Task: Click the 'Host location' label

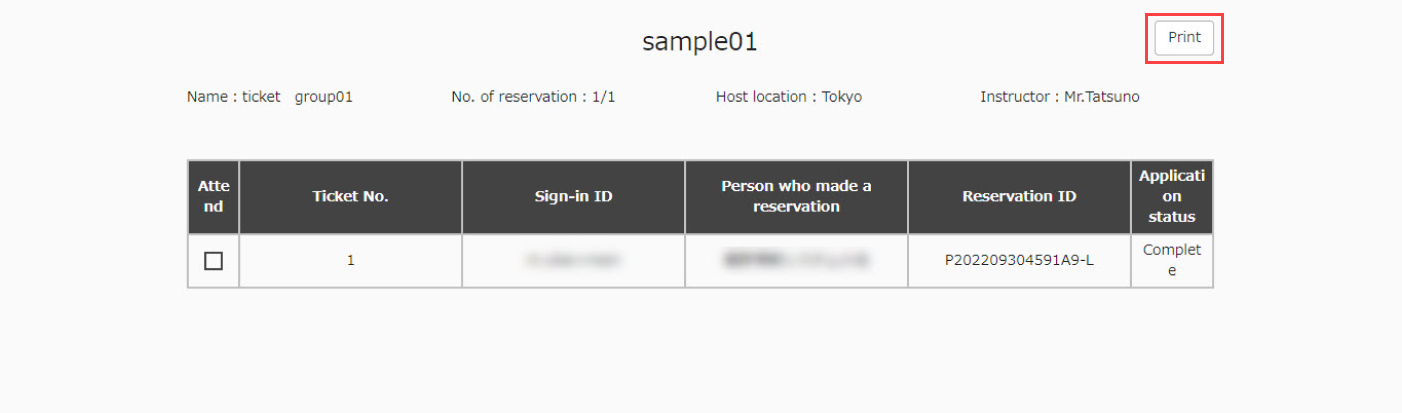Action: pos(761,97)
